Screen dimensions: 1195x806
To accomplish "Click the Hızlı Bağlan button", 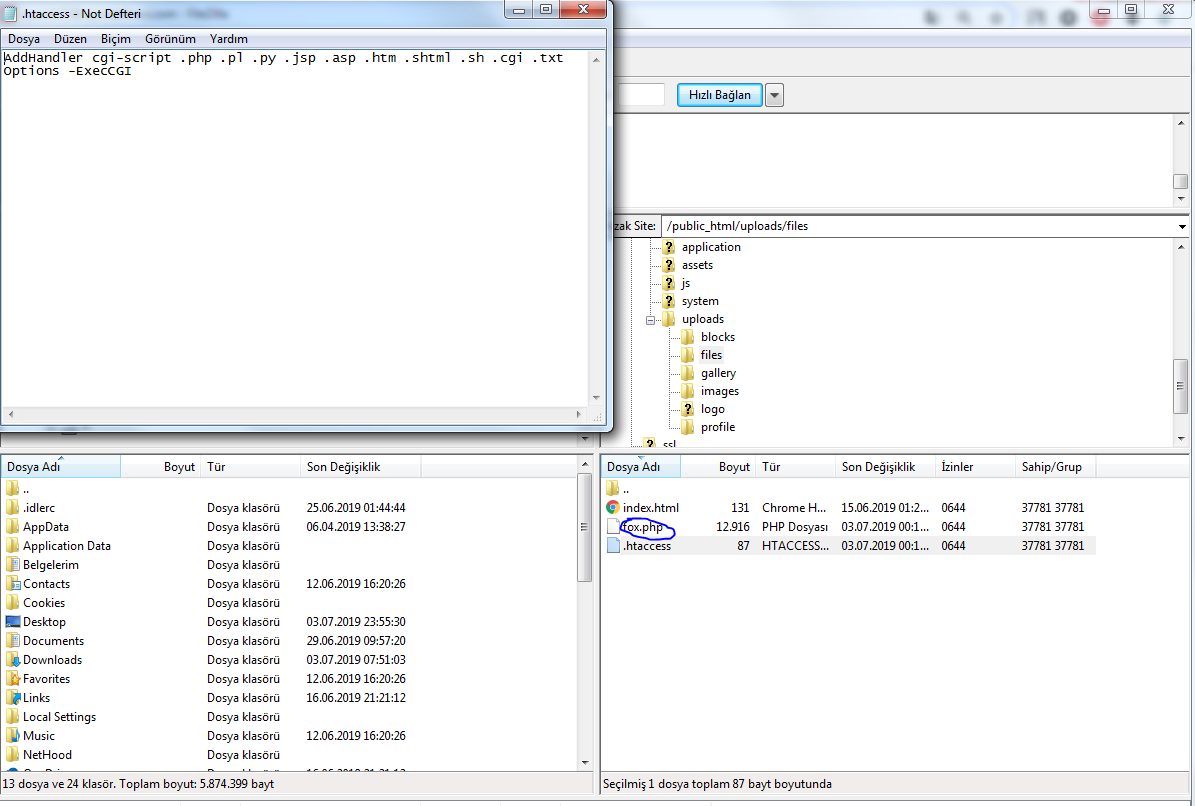I will 719,95.
